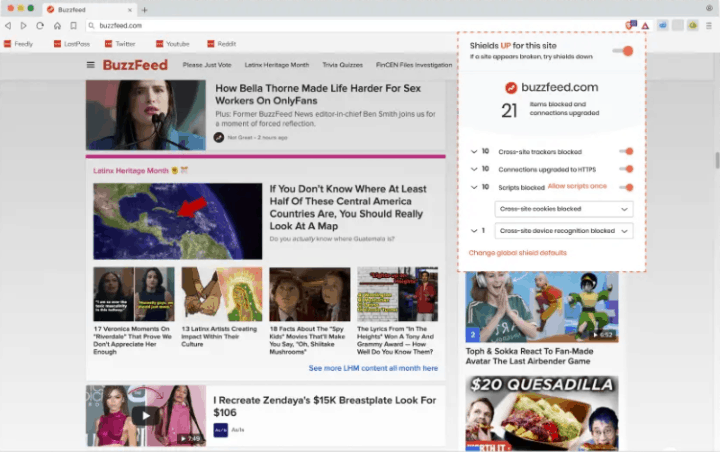This screenshot has width=720, height=452.
Task: Click the Latinx Heritage Month section heading
Action: coord(131,170)
